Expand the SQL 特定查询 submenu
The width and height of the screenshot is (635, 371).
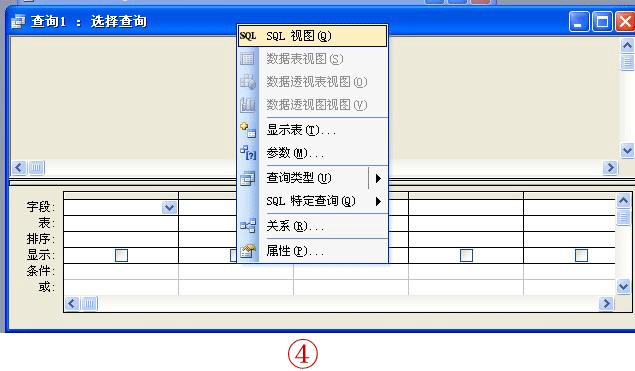(312, 201)
